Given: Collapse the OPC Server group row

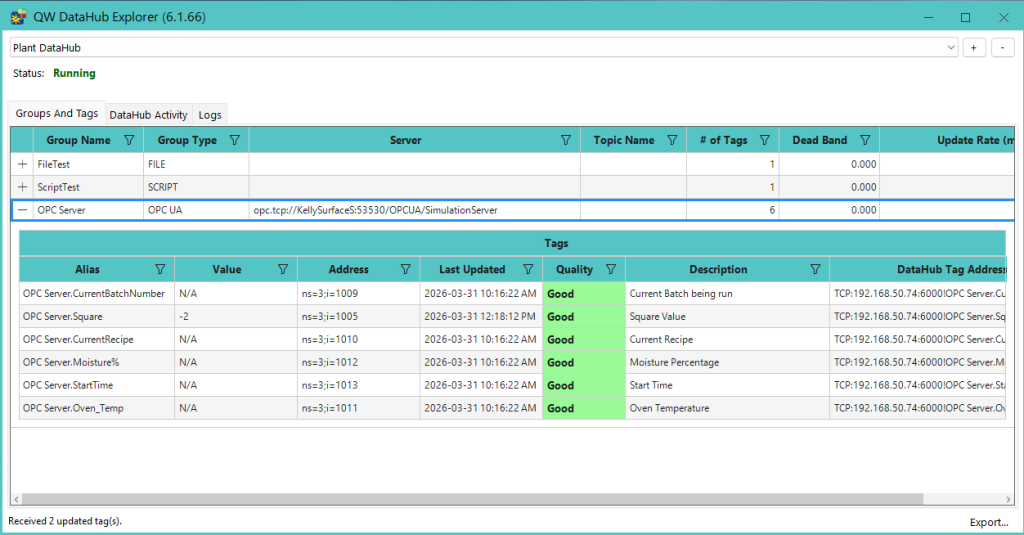Looking at the screenshot, I should 22,210.
